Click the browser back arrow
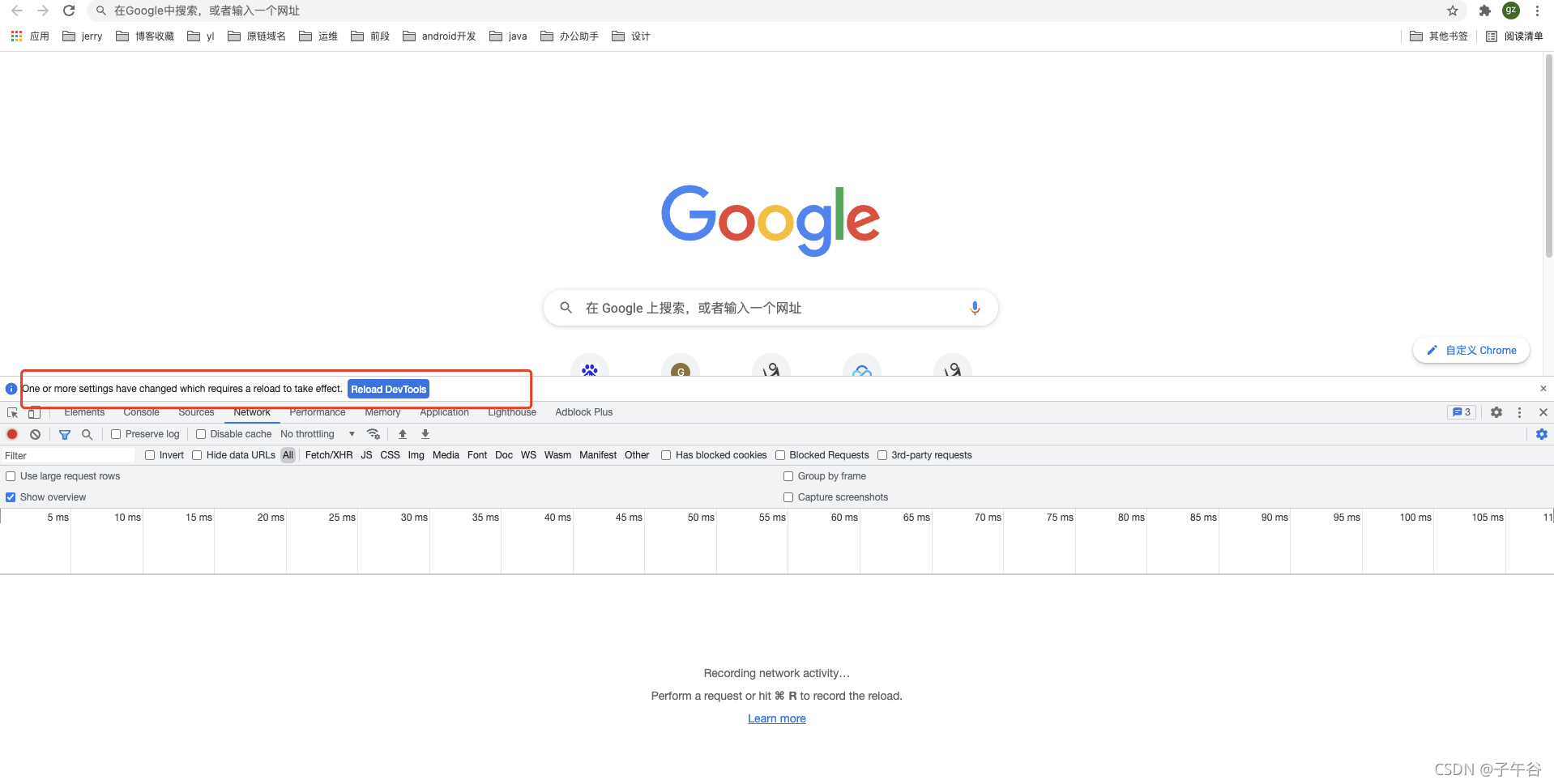1554x784 pixels. tap(17, 11)
